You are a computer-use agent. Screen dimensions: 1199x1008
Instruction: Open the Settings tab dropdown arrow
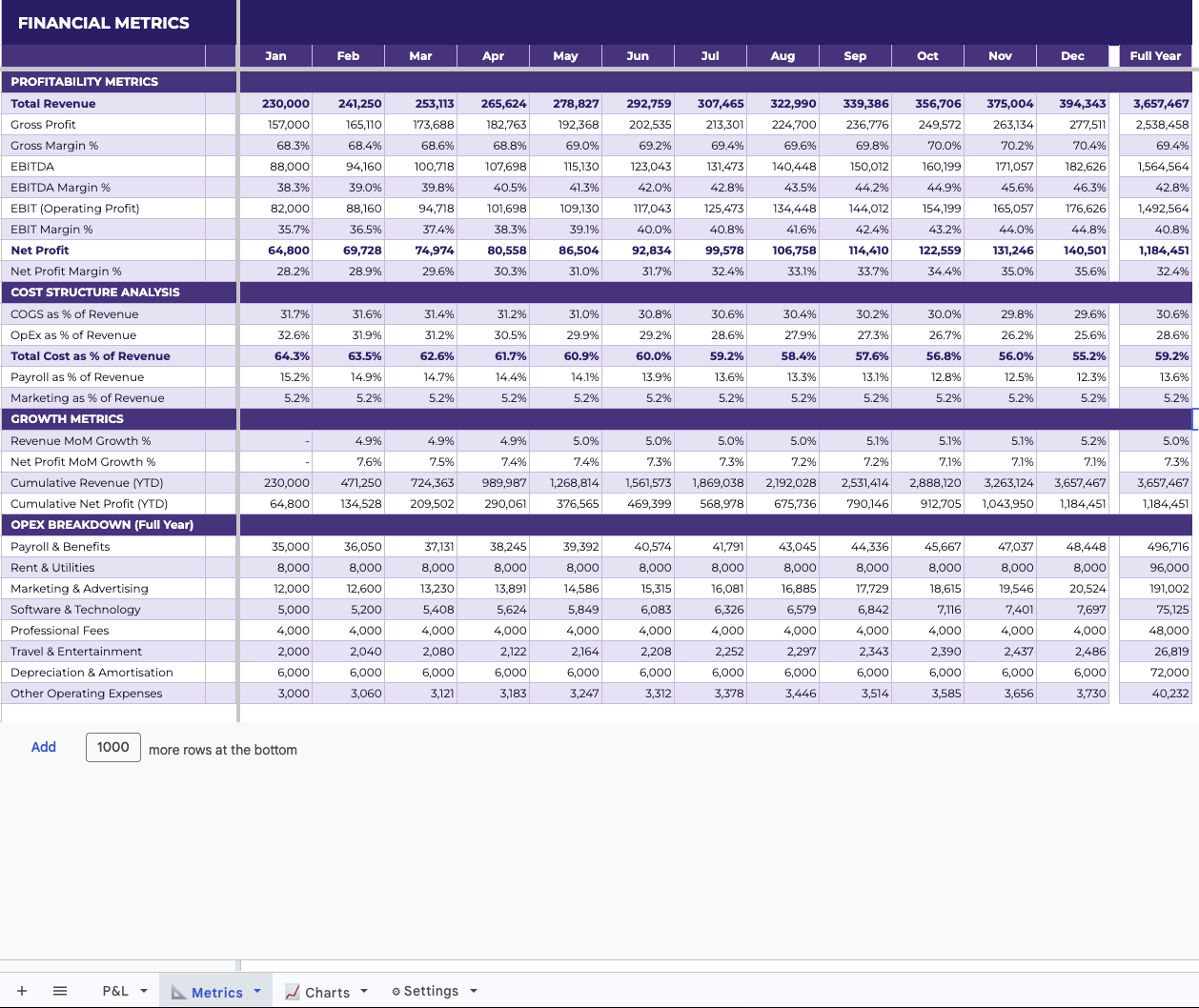474,991
